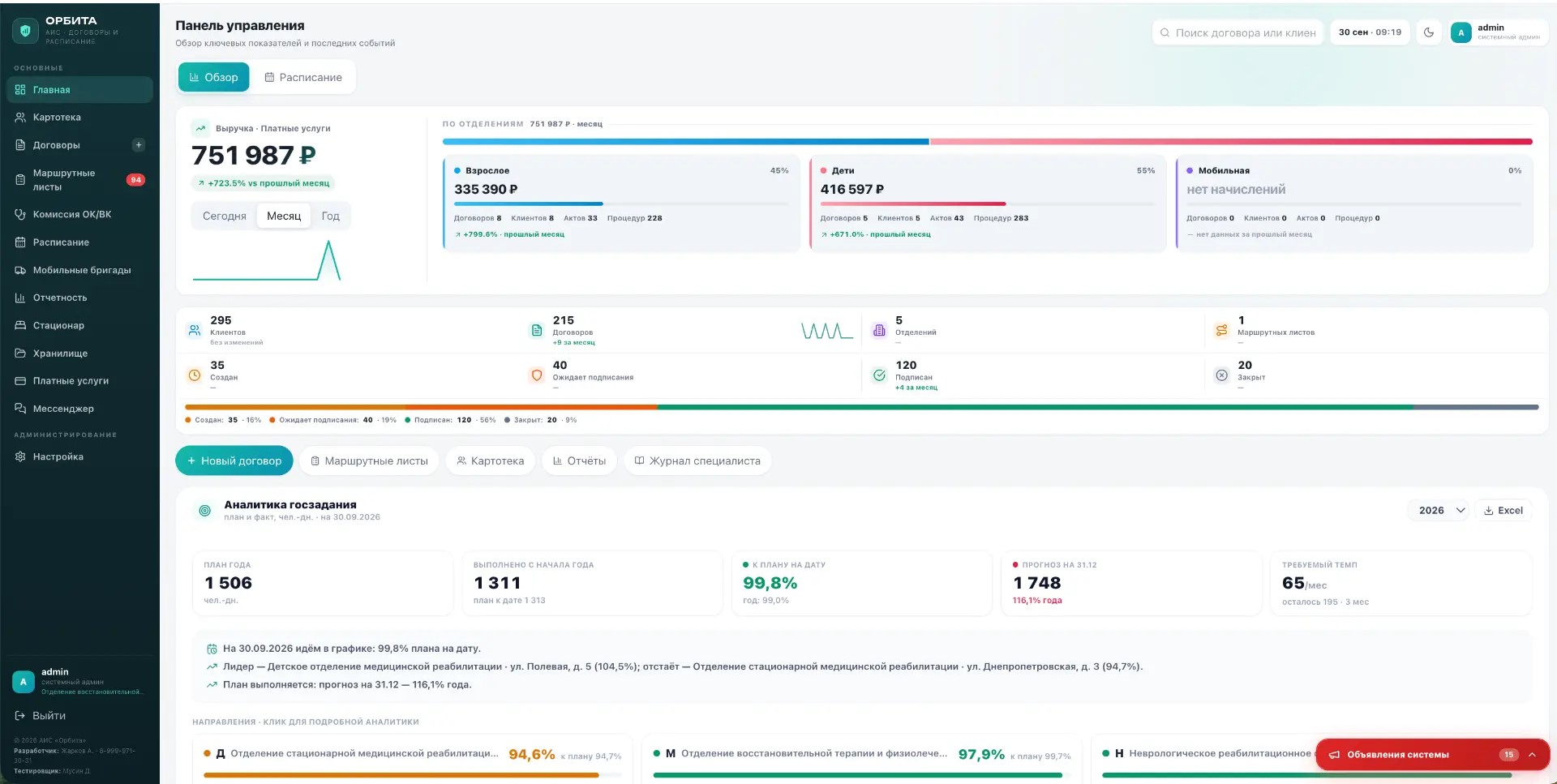Open the Маршрутные листы quick button

click(369, 461)
